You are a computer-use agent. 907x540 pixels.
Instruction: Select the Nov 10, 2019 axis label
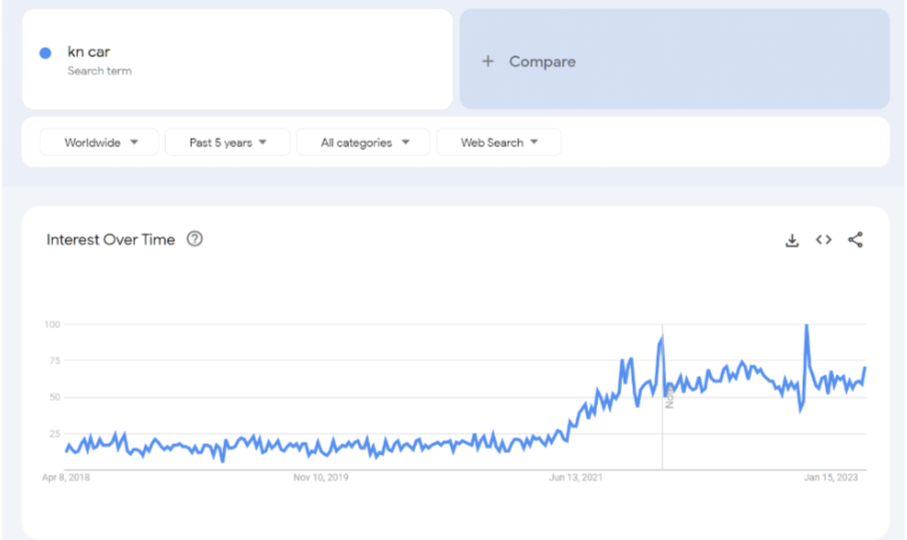point(321,478)
